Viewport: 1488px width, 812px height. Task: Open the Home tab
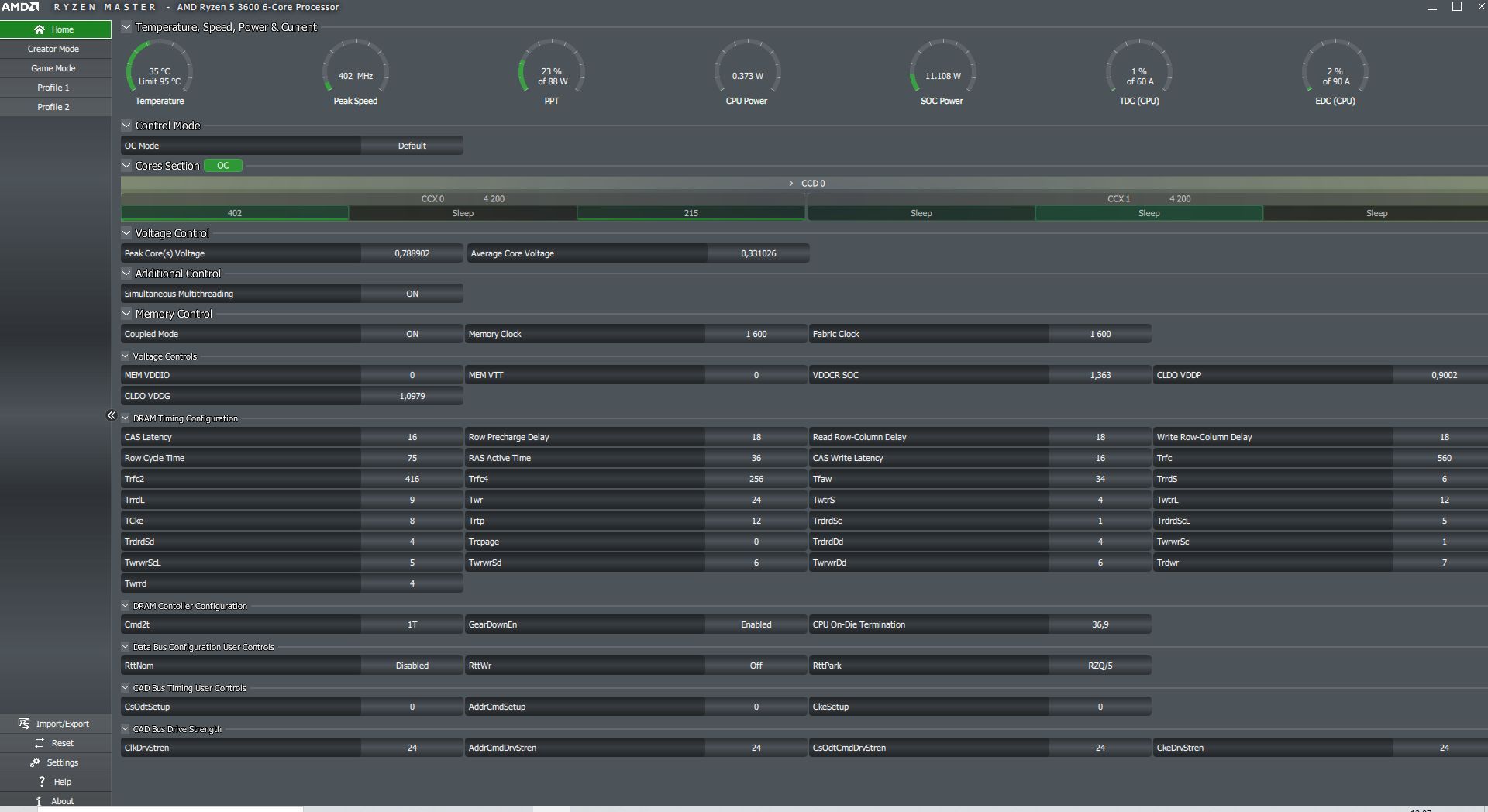(x=56, y=29)
